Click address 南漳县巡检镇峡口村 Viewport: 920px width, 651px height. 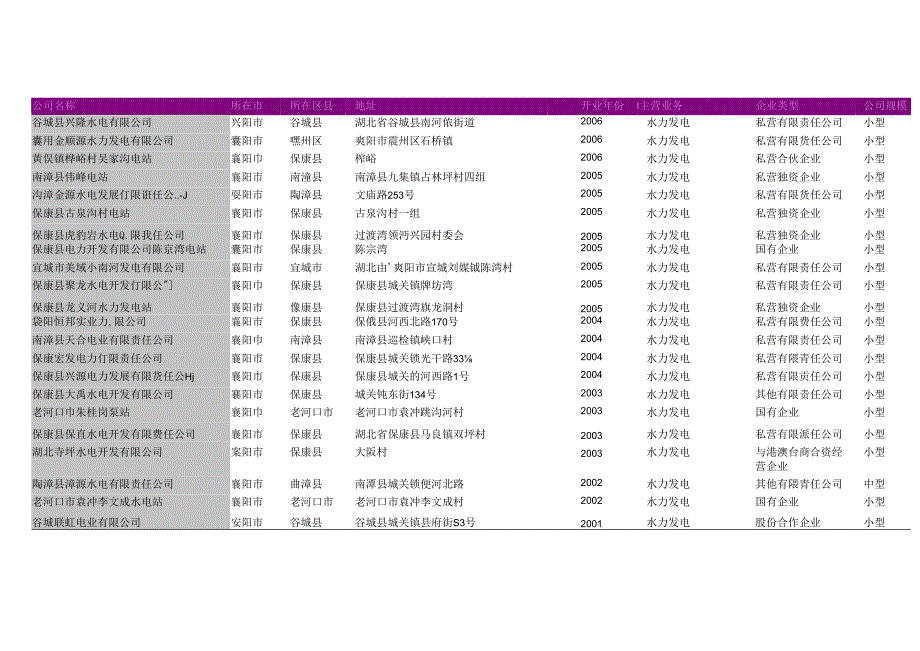pos(404,340)
